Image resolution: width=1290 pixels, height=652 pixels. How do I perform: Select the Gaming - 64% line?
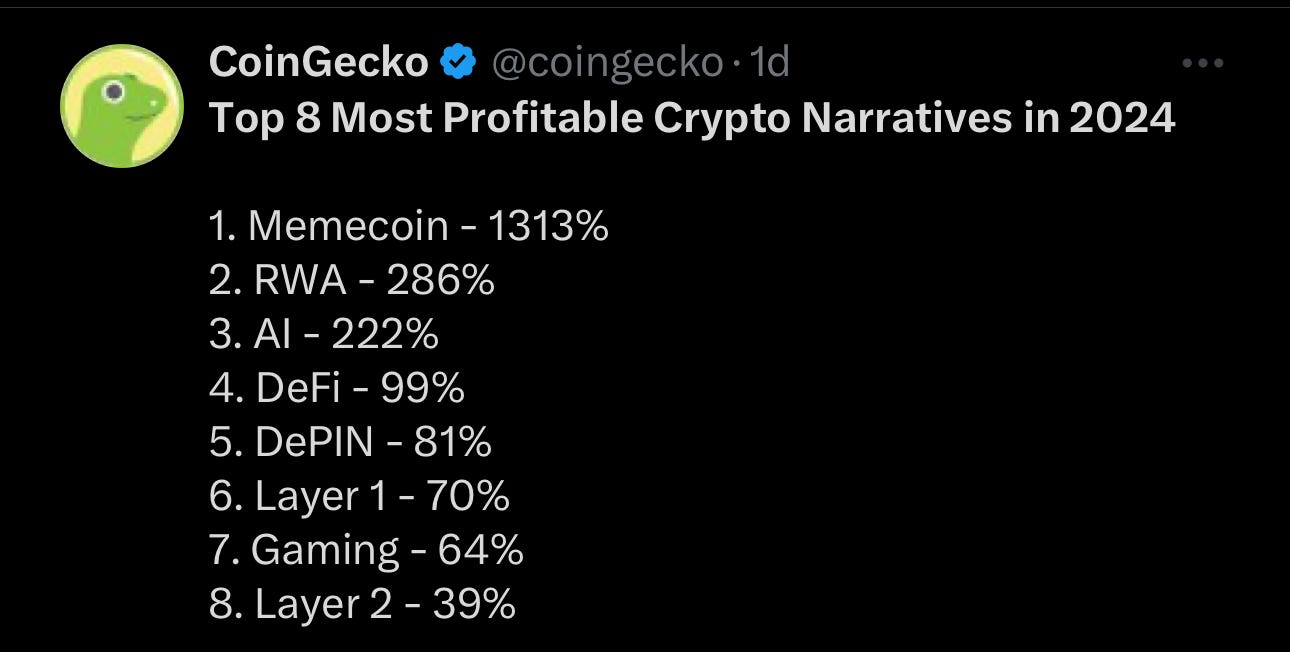pyautogui.click(x=367, y=550)
